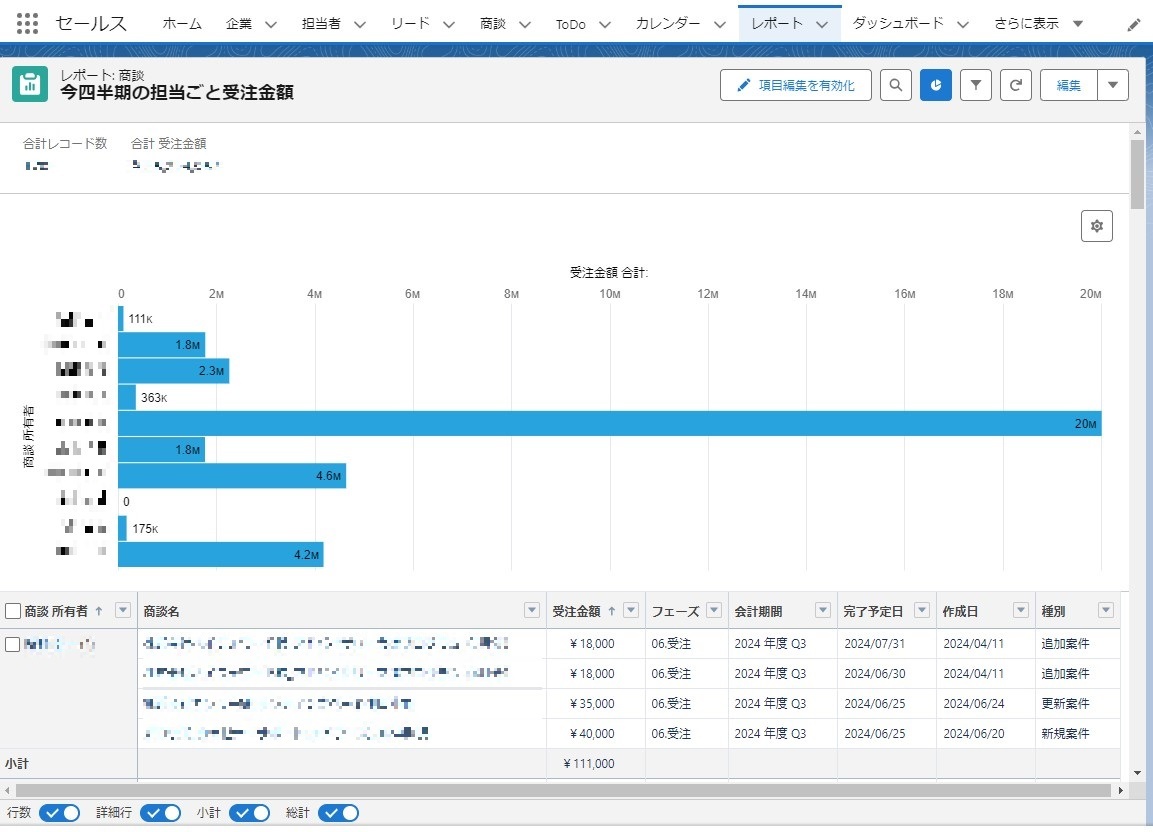Expand リード tab dropdown chevron
The image size is (1153, 832).
[x=449, y=24]
